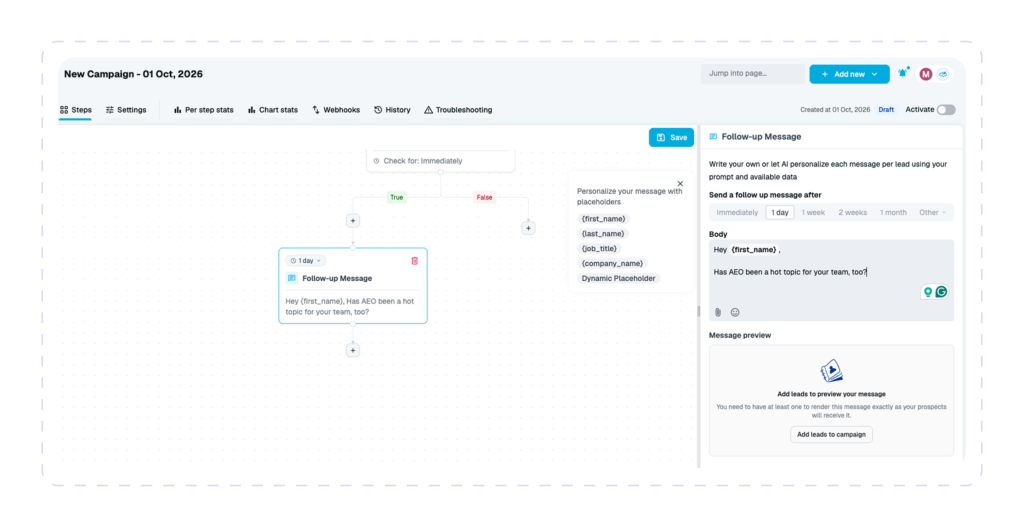Screen dimensions: 1024x527
Task: Toggle the Activate campaign switch
Action: click(946, 110)
